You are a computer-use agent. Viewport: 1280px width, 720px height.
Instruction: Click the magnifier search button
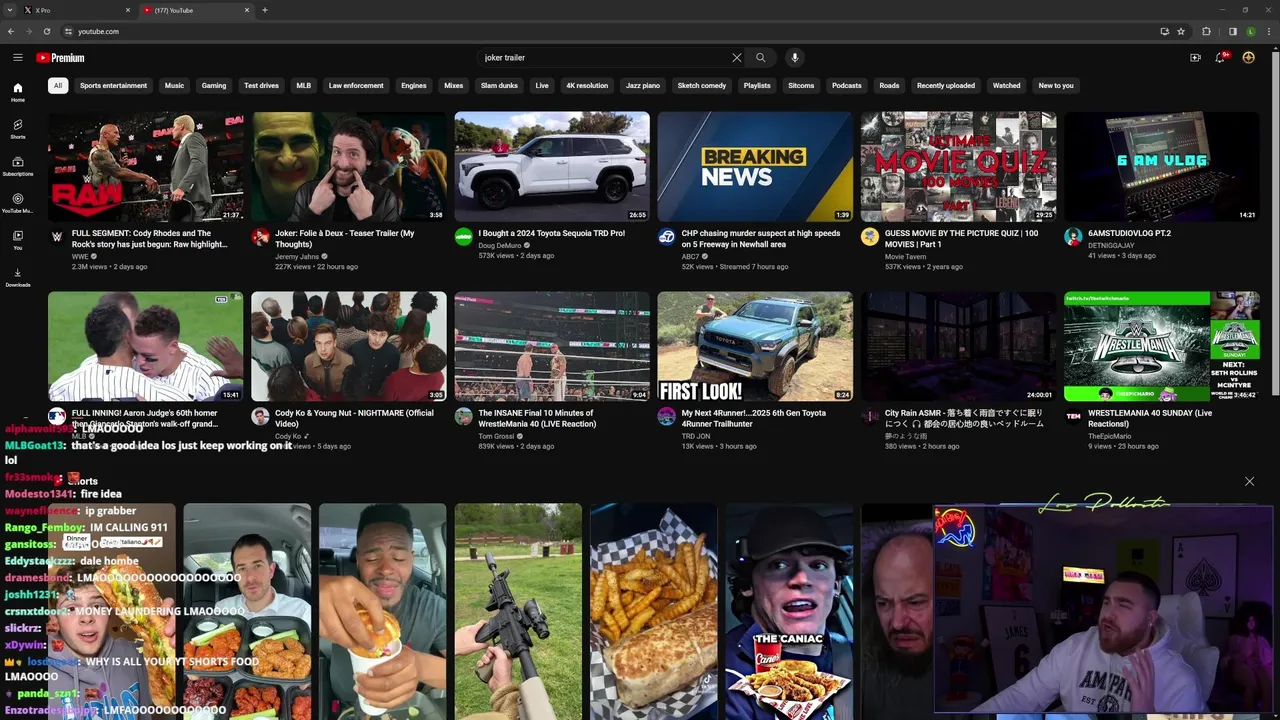760,58
